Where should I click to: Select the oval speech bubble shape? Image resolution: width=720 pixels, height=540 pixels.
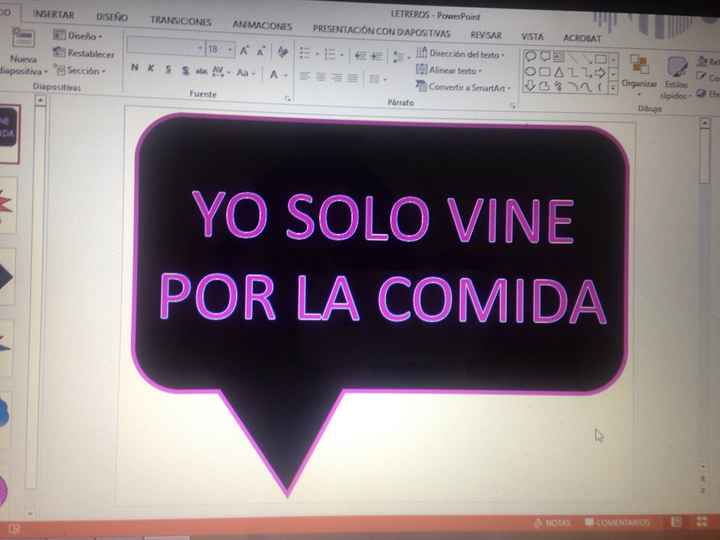(x=530, y=56)
